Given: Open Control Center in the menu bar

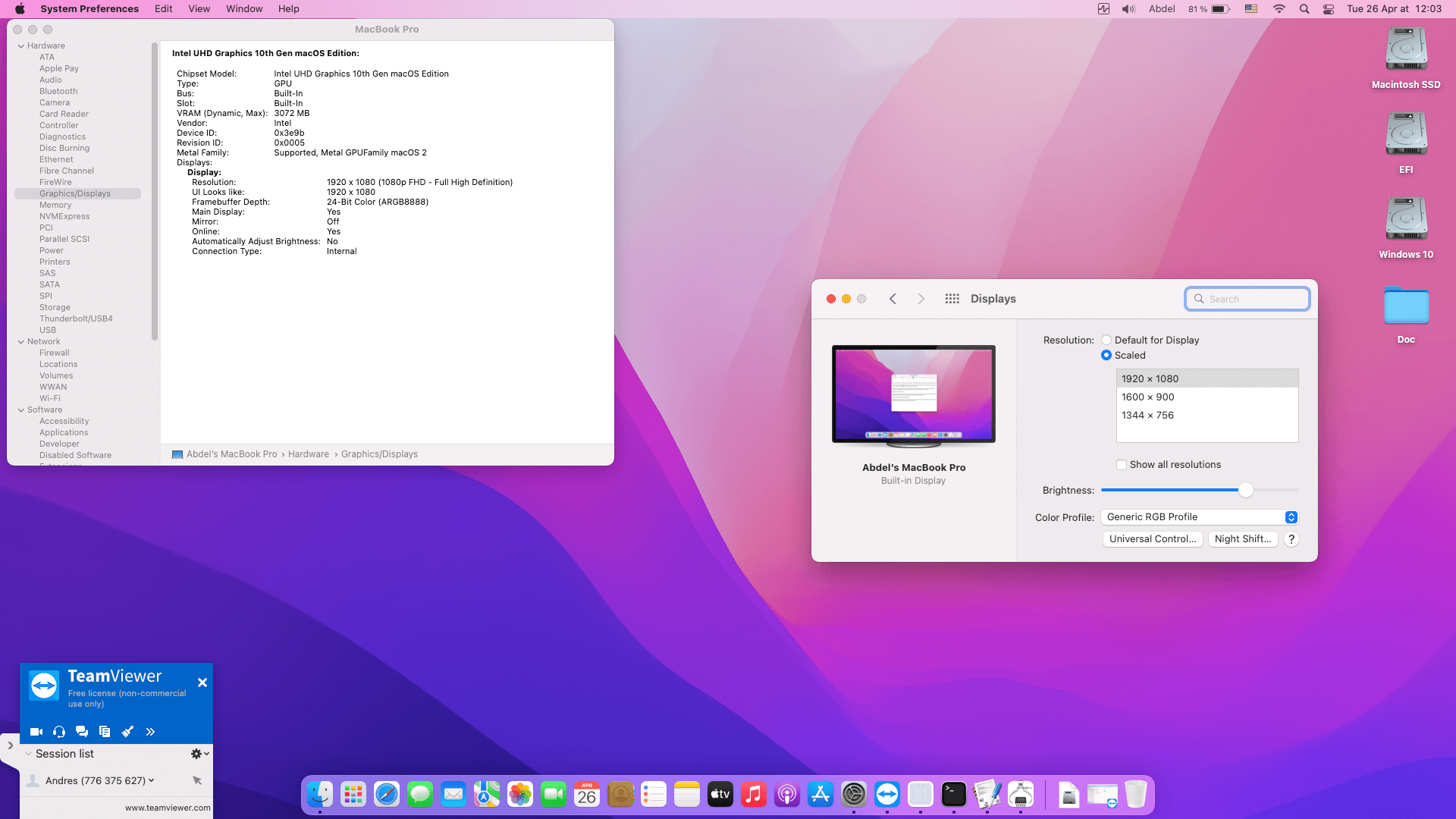Looking at the screenshot, I should [1329, 9].
